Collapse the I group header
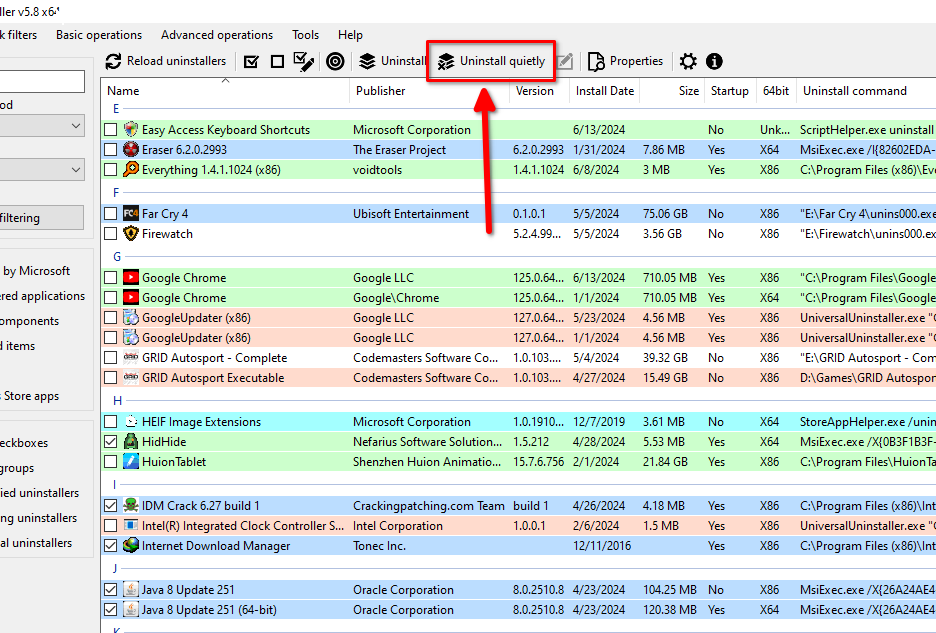936x633 pixels. pyautogui.click(x=115, y=485)
